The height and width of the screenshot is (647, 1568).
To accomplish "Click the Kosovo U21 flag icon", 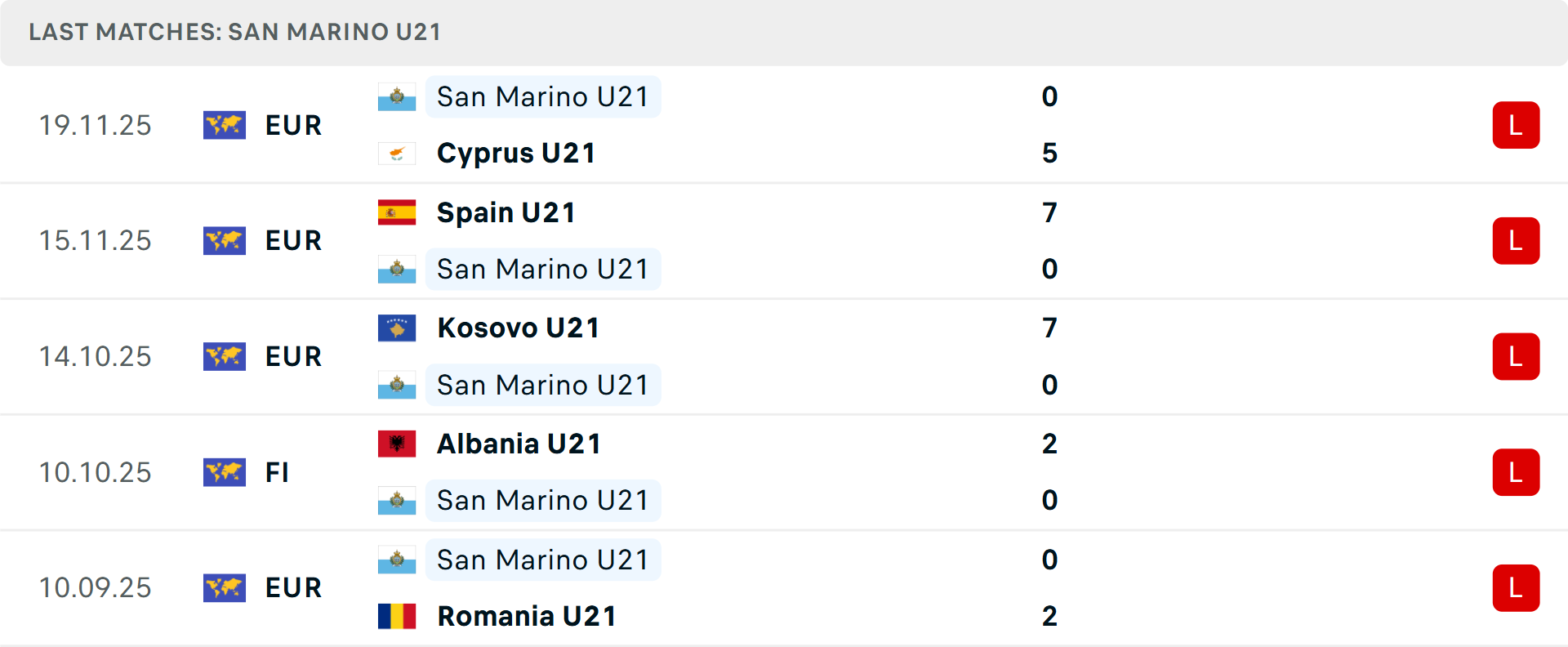I will pos(397,327).
